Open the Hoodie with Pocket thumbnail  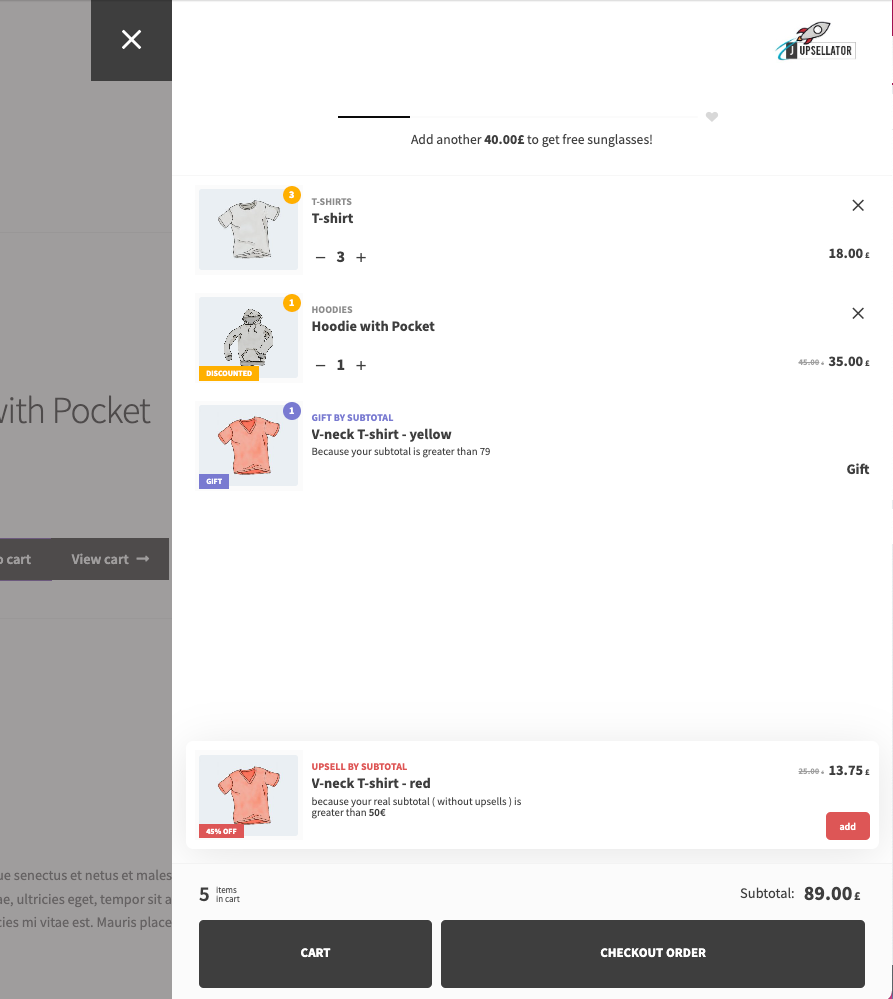(248, 338)
